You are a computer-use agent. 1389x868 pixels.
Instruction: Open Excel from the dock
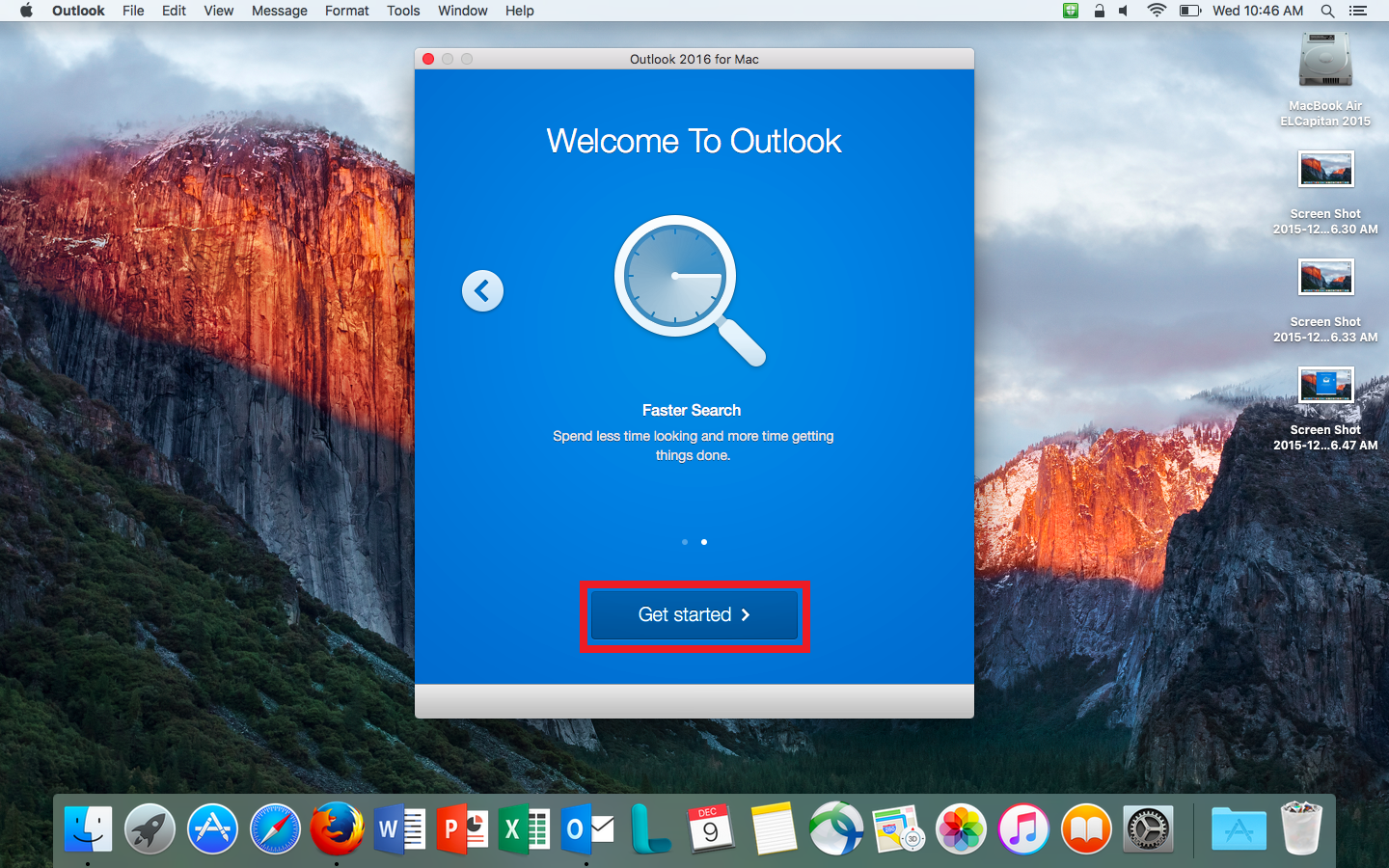tap(524, 828)
